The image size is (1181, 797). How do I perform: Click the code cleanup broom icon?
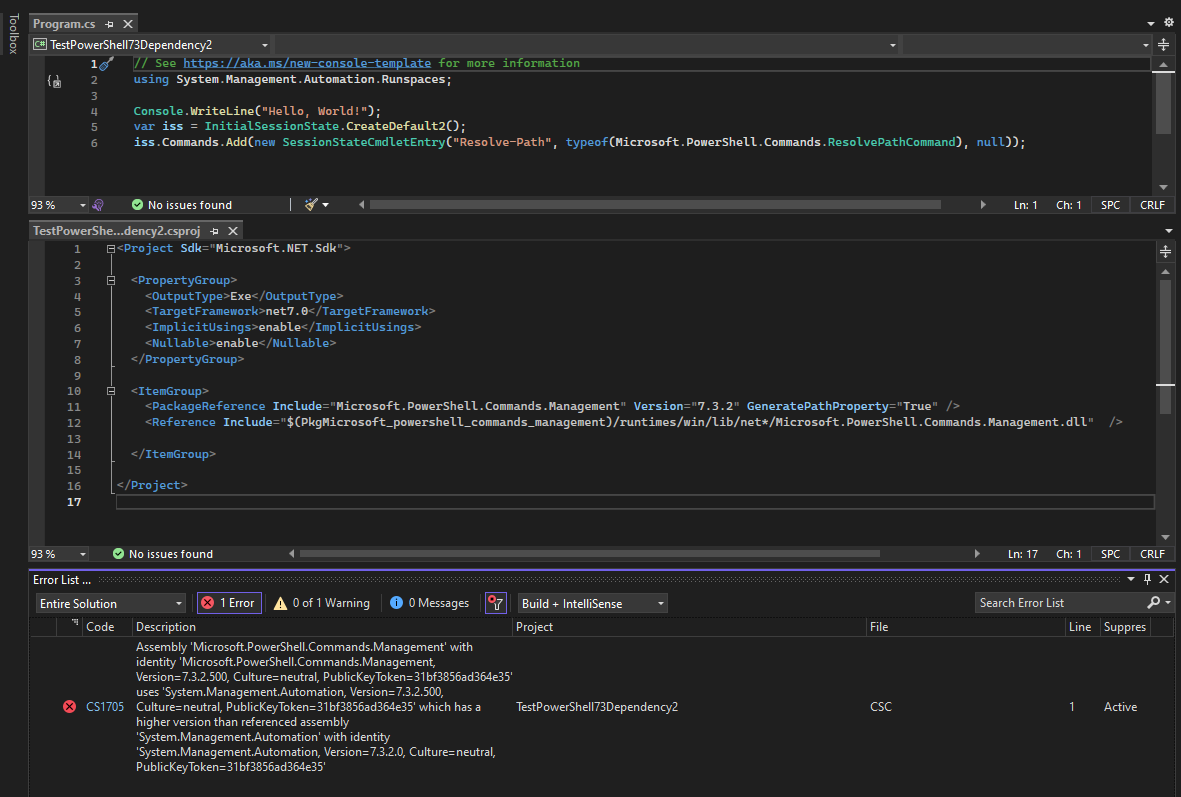(x=311, y=205)
